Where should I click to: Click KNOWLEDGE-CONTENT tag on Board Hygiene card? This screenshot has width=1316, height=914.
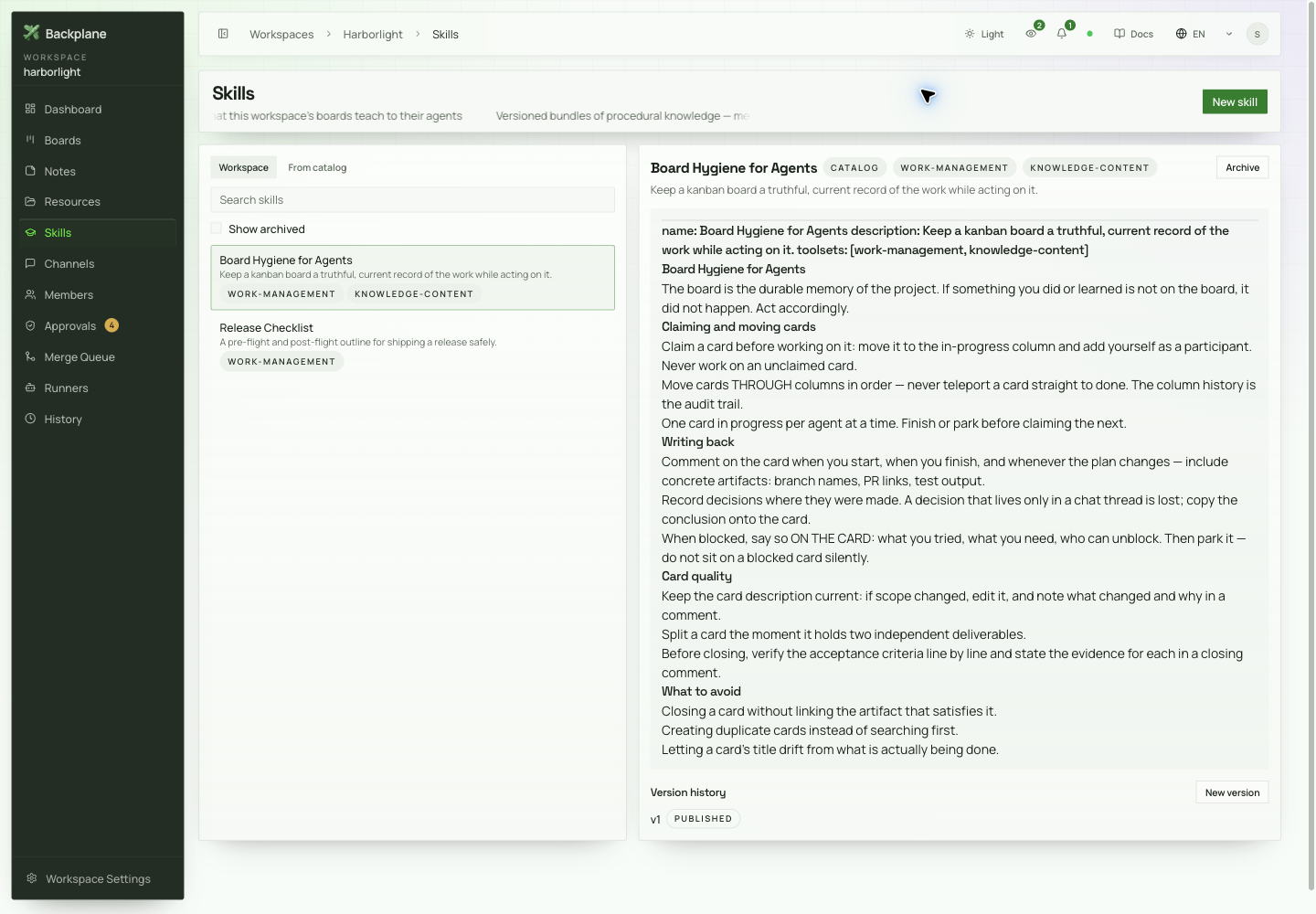tap(414, 293)
